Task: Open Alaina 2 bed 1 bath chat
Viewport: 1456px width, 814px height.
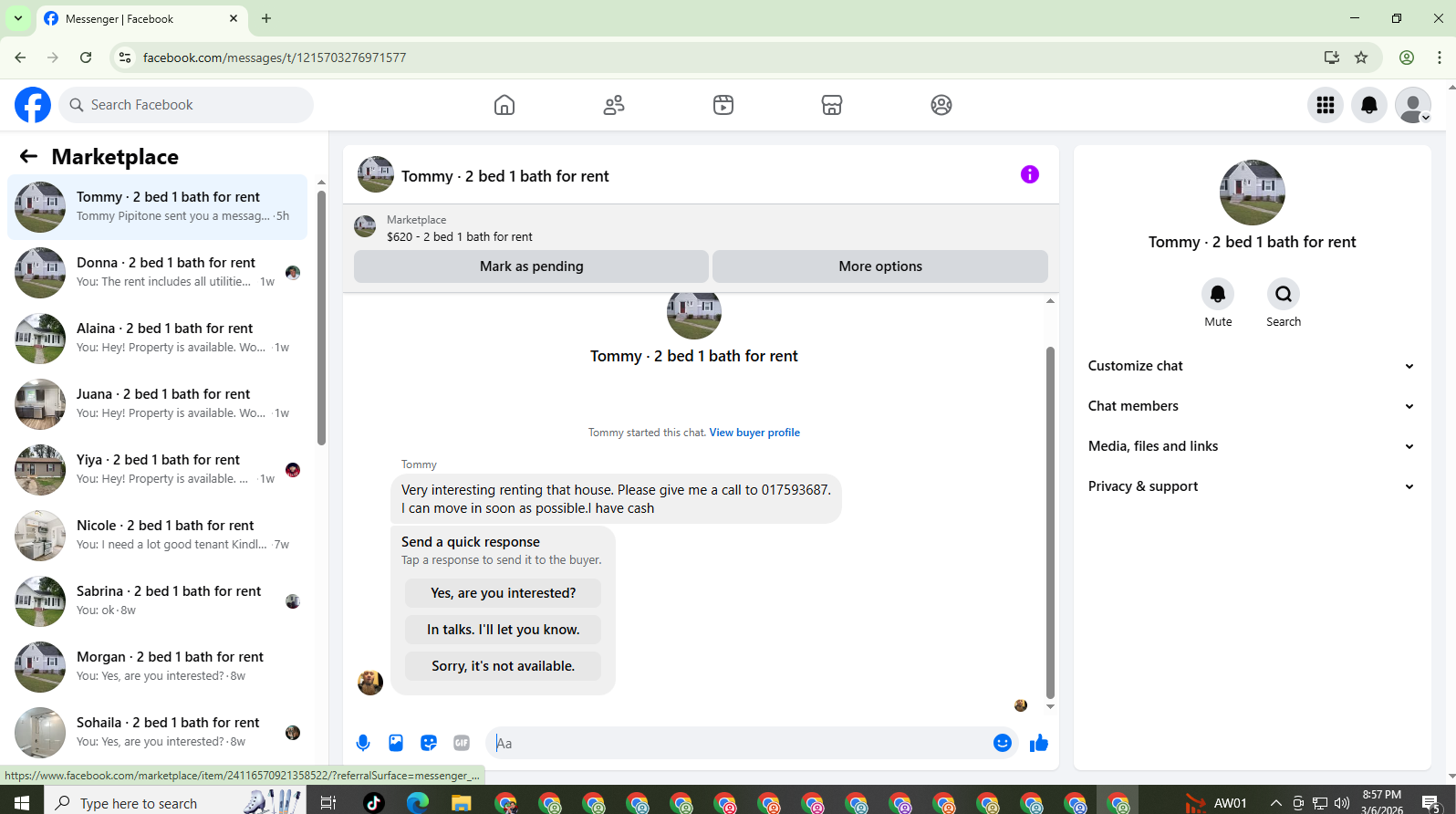Action: coord(157,339)
